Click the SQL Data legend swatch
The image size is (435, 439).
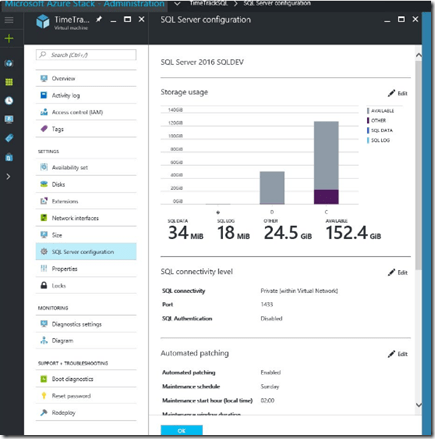pos(368,130)
